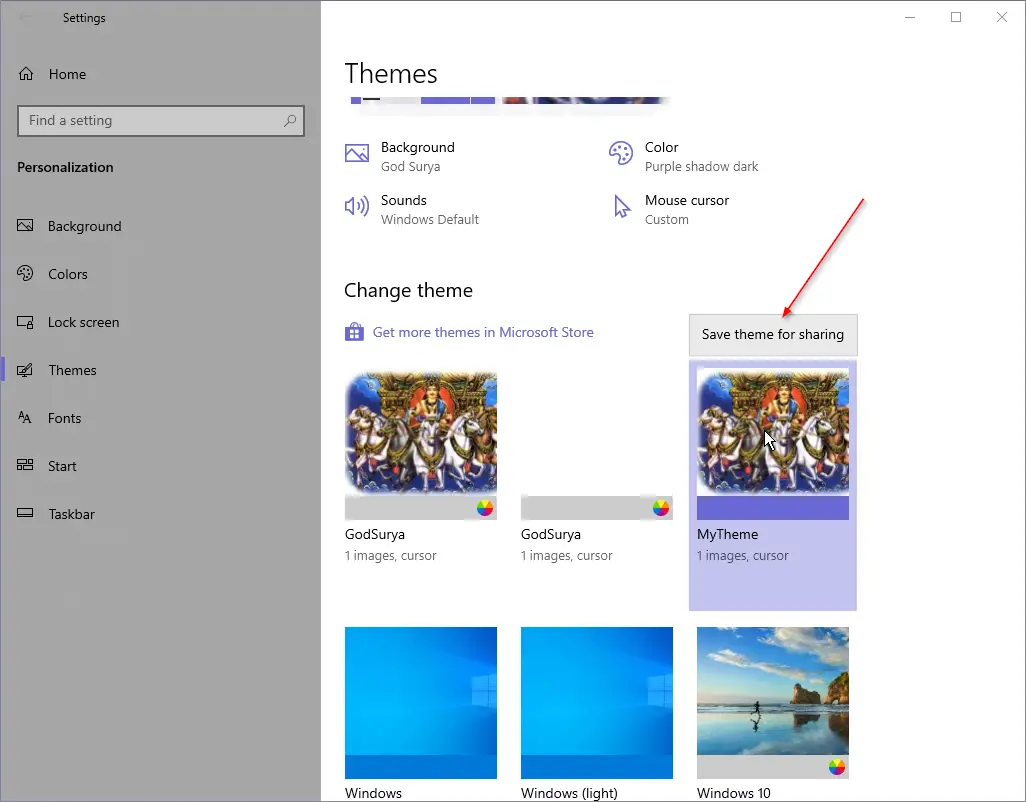Click the Fonts icon in sidebar

25,417
